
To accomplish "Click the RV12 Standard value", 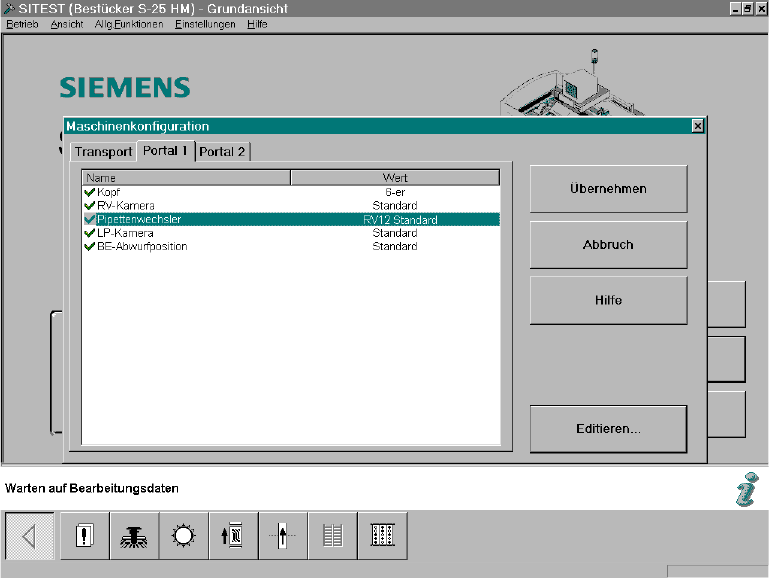I will [x=400, y=220].
